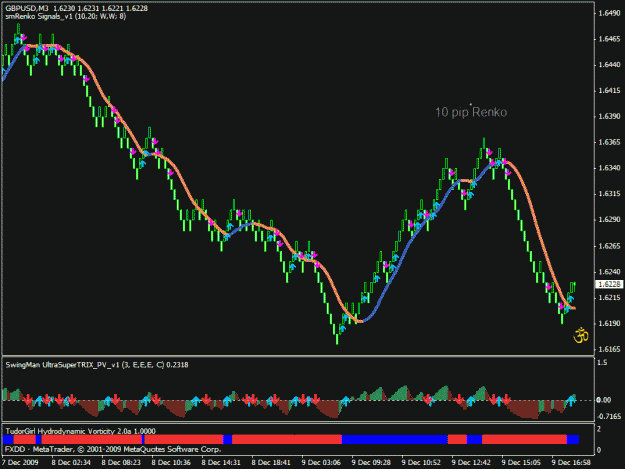Click the '9 Dec 15:05' time label

point(521,463)
